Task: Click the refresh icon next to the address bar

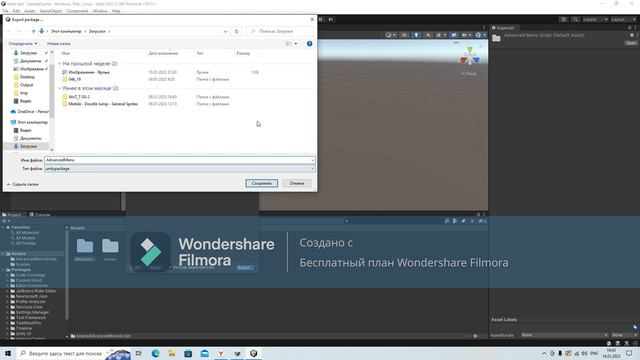Action: 237,31
